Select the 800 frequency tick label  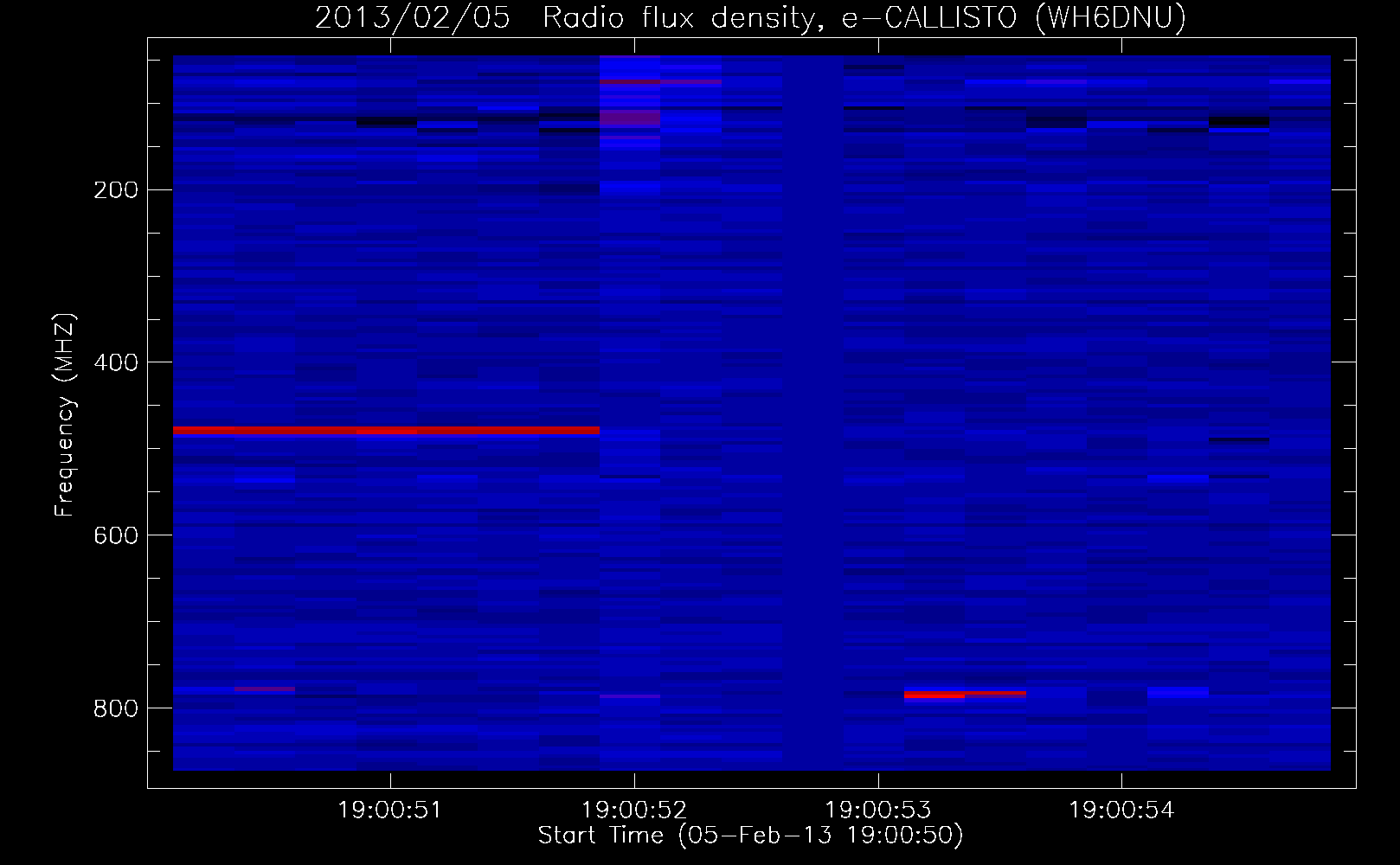(116, 708)
